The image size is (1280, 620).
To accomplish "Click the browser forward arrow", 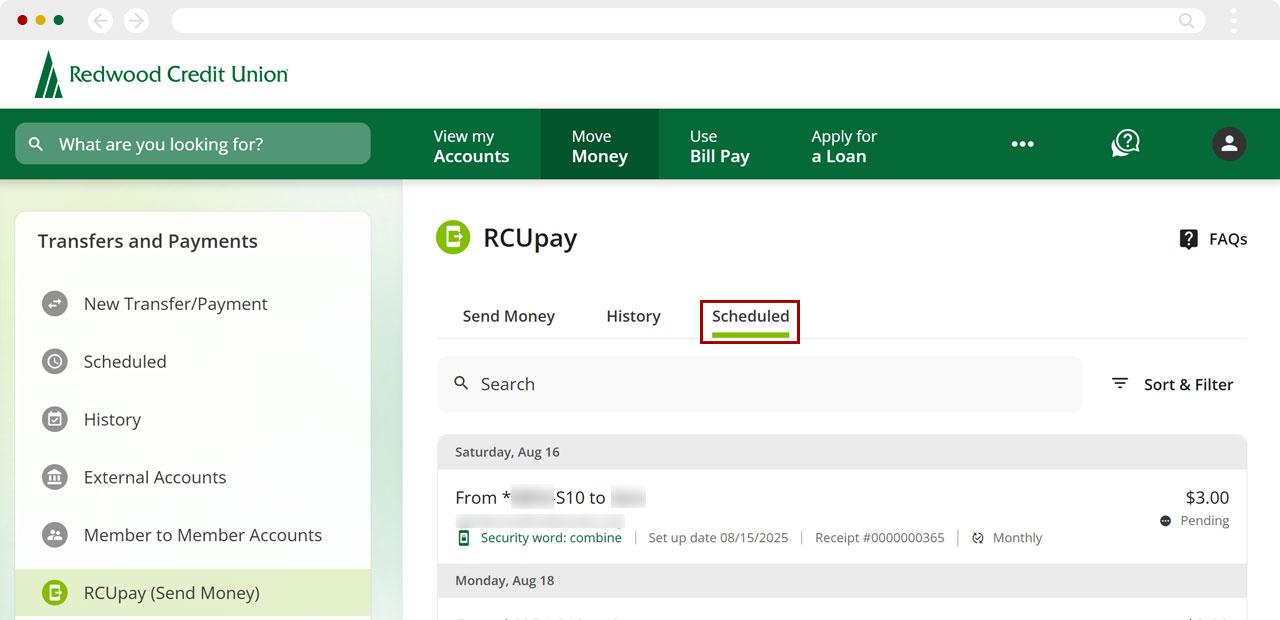I will [x=136, y=20].
